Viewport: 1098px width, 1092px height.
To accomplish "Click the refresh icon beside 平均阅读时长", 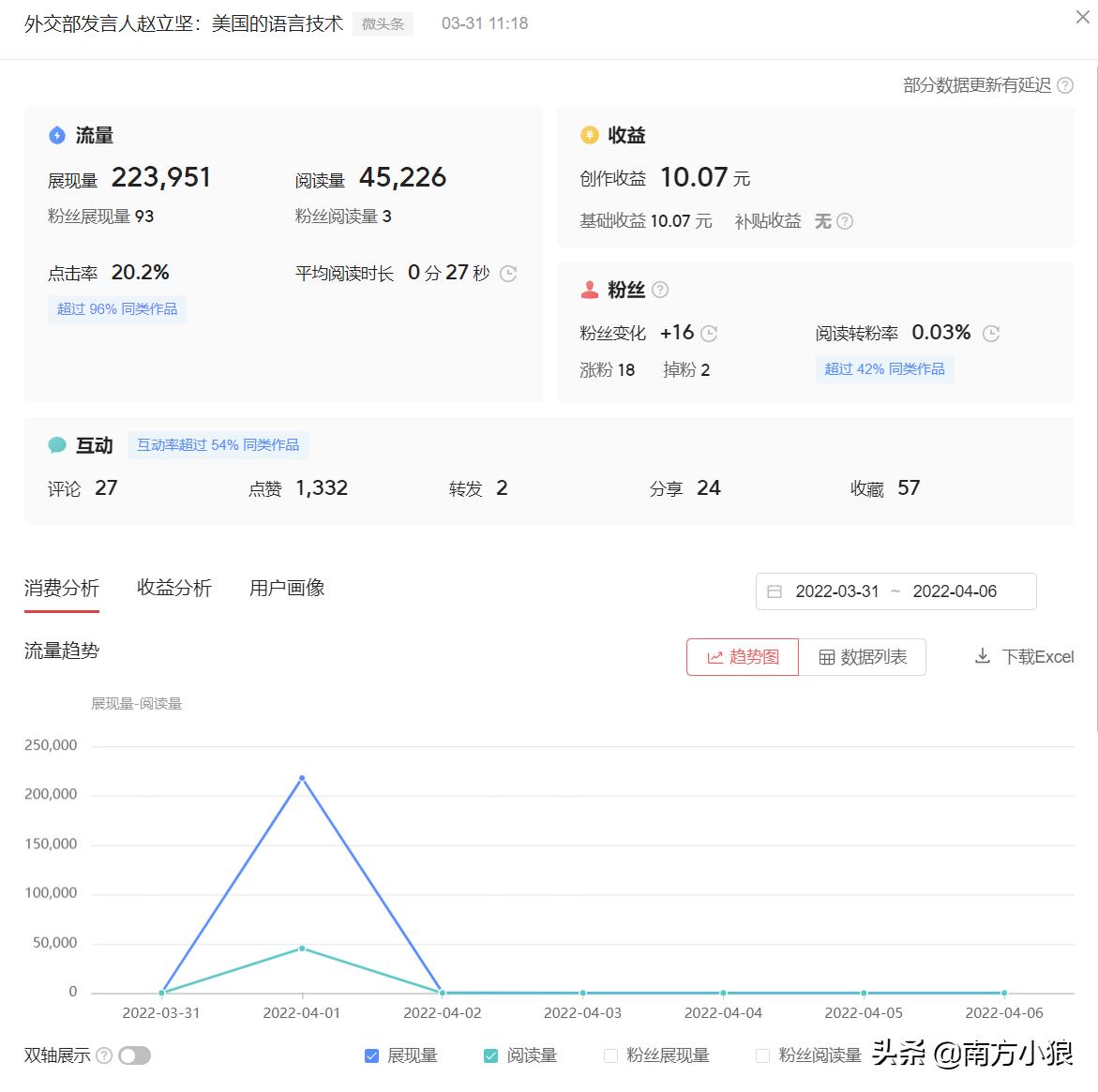I will 507,274.
